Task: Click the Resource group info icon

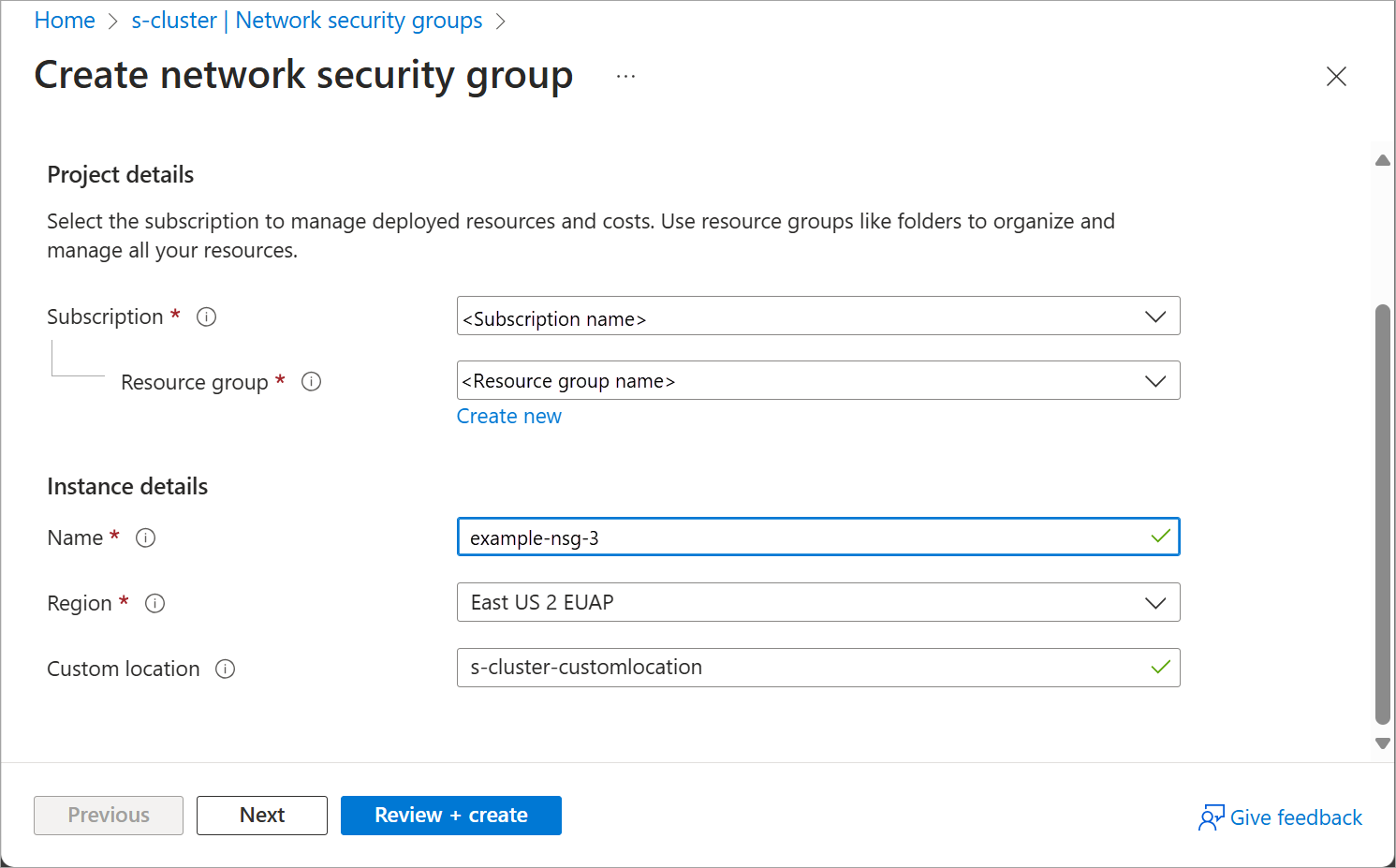Action: (312, 382)
